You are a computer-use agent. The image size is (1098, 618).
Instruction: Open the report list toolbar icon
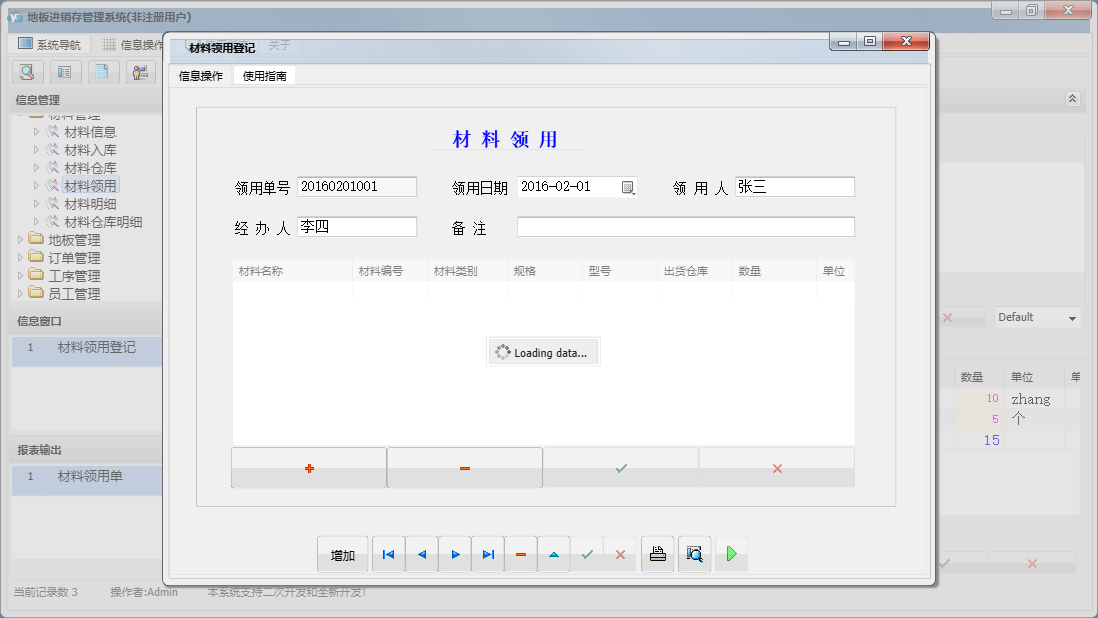tap(65, 72)
